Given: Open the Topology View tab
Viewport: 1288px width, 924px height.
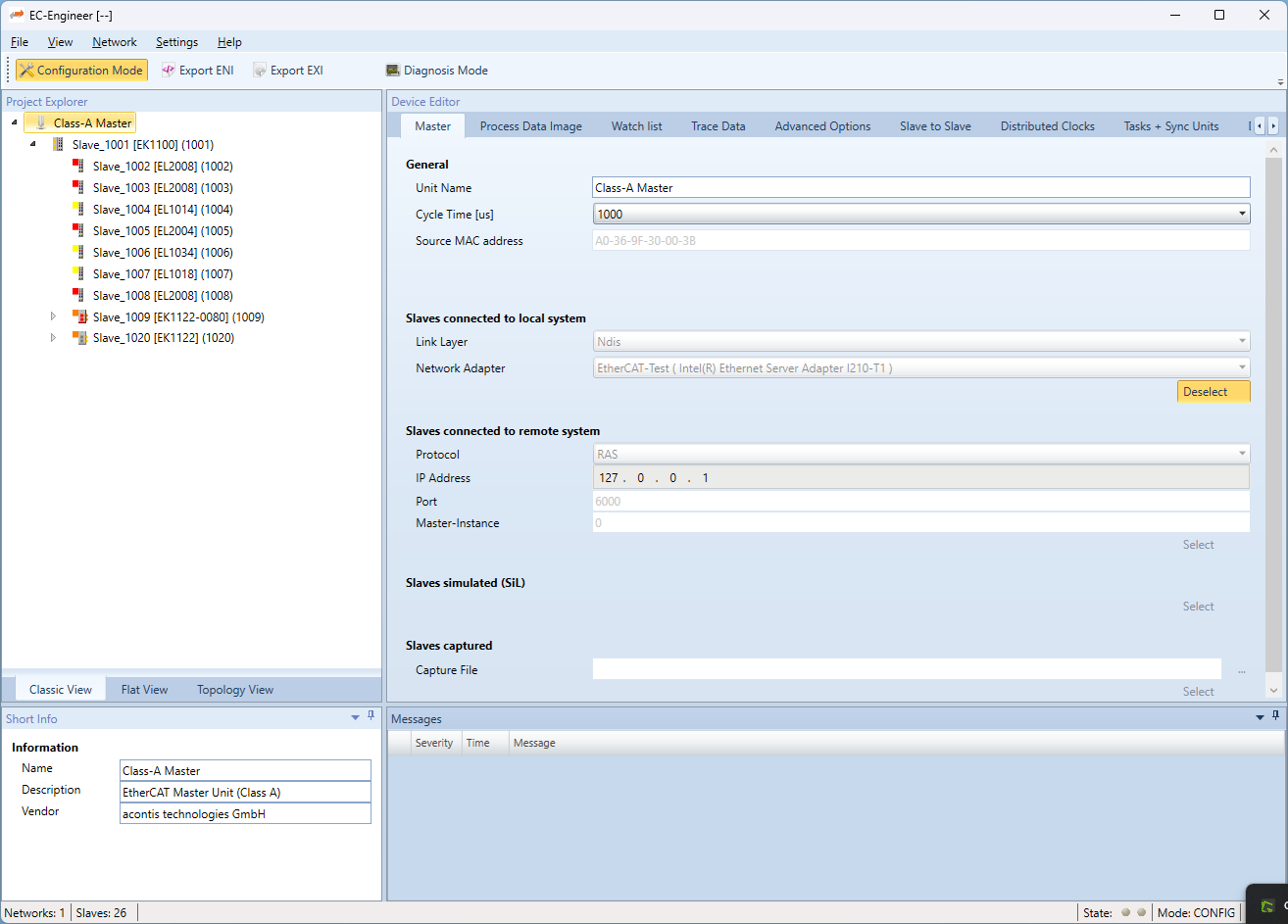Looking at the screenshot, I should click(235, 690).
